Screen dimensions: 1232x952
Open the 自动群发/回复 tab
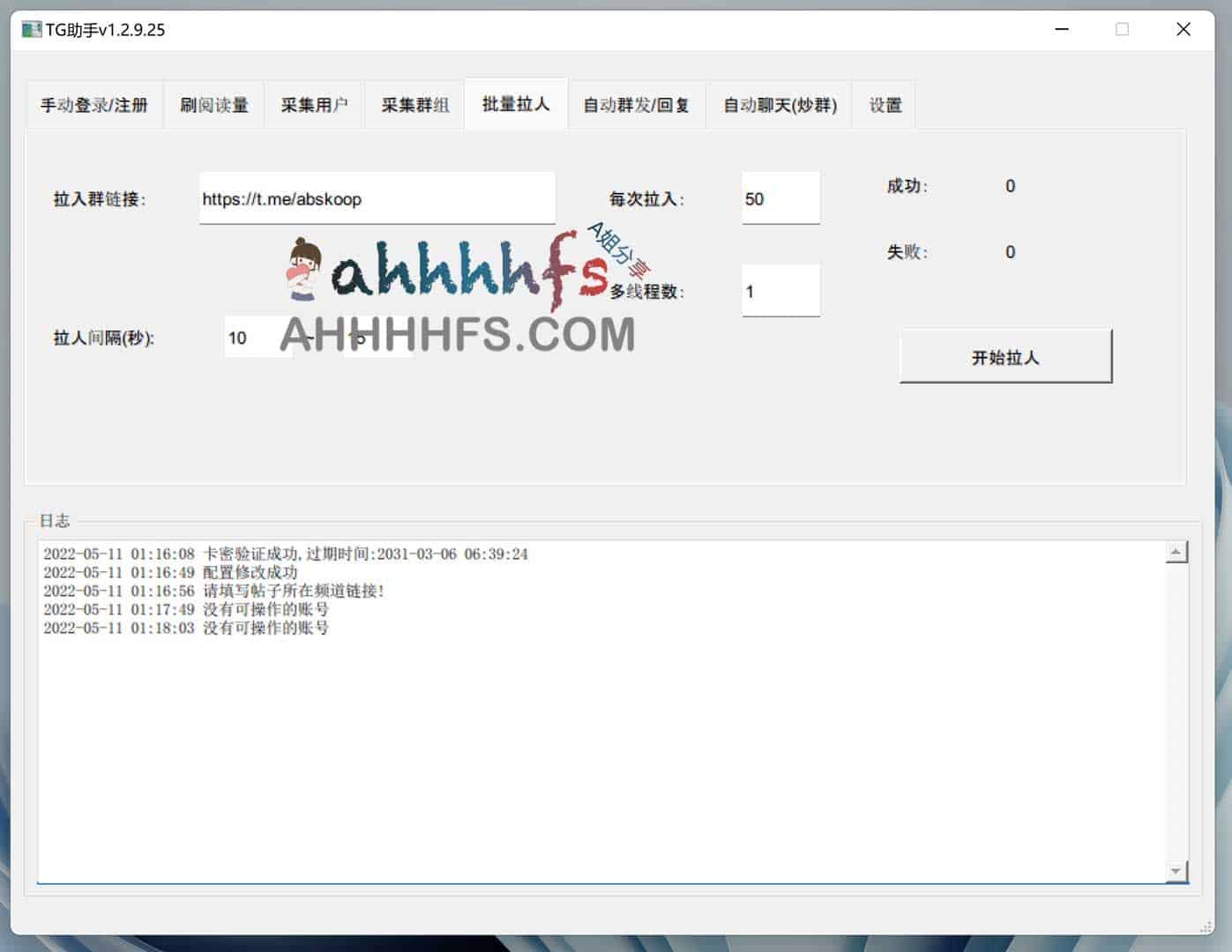click(637, 105)
